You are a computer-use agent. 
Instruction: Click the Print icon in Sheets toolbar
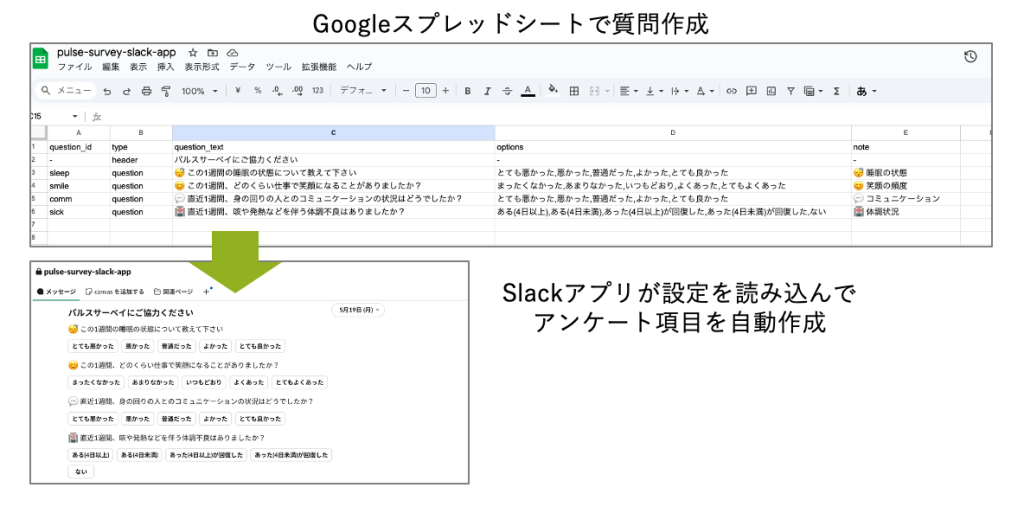pos(146,91)
